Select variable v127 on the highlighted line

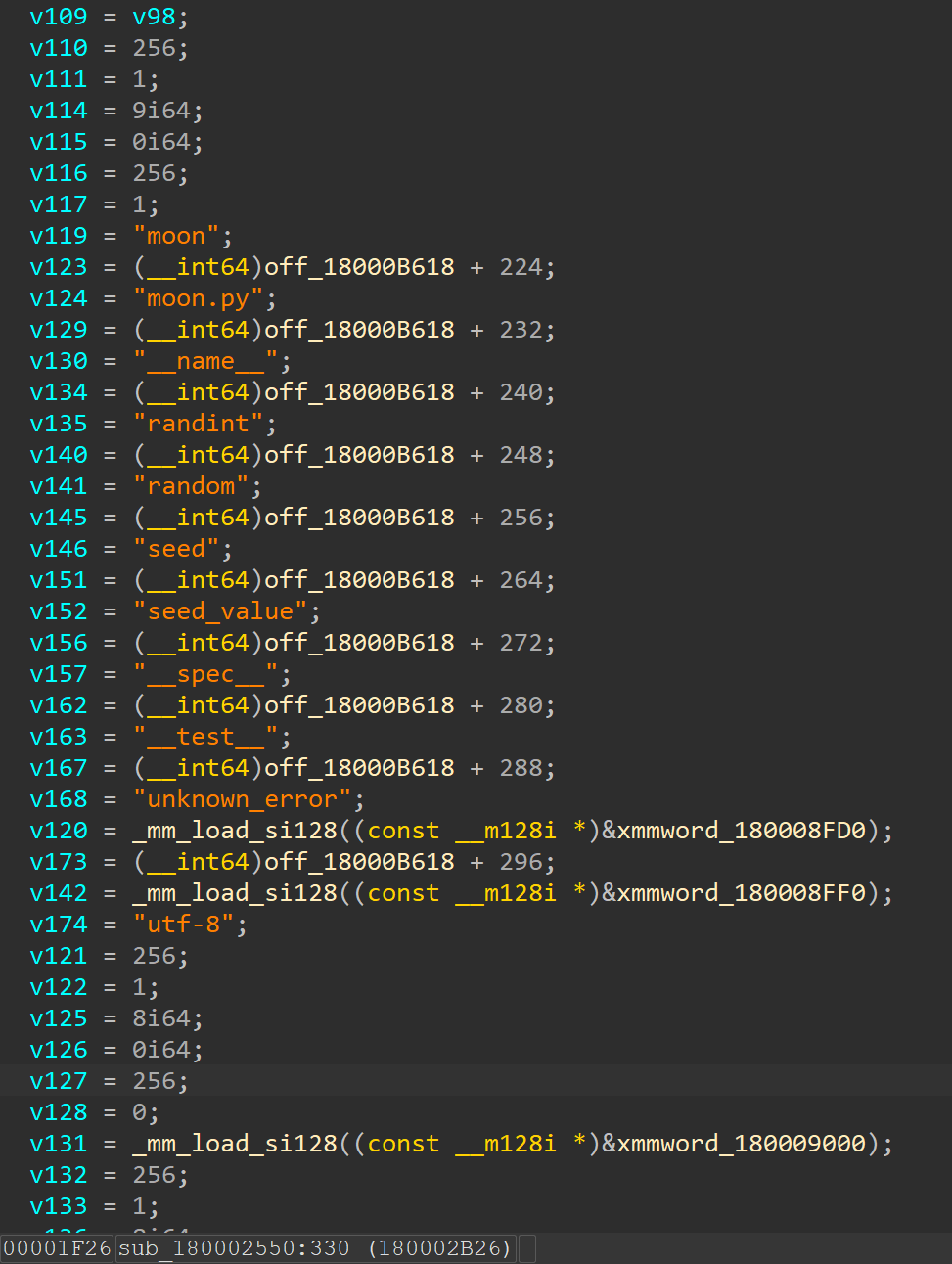tap(59, 1081)
